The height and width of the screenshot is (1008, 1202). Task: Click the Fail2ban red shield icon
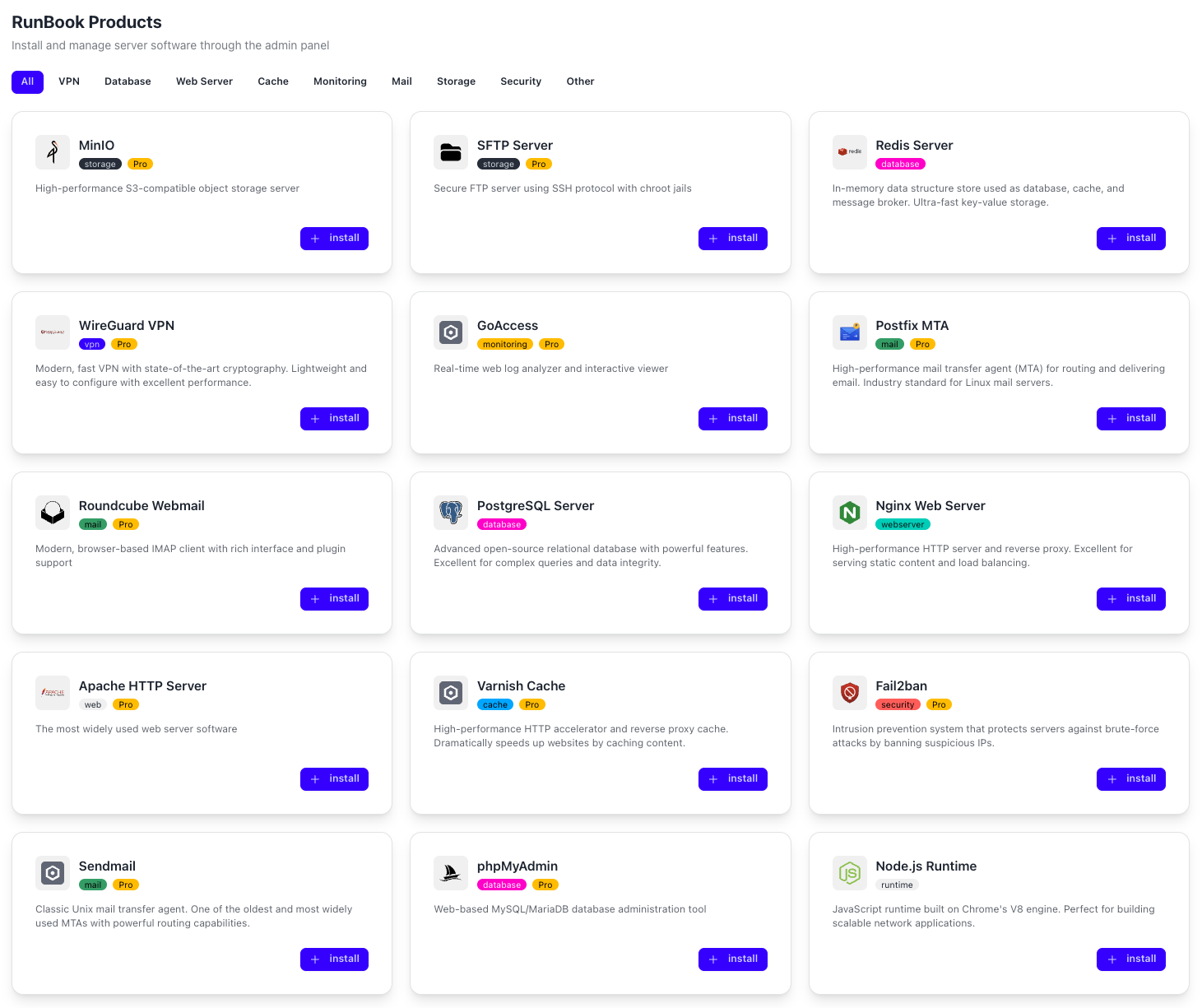click(850, 693)
